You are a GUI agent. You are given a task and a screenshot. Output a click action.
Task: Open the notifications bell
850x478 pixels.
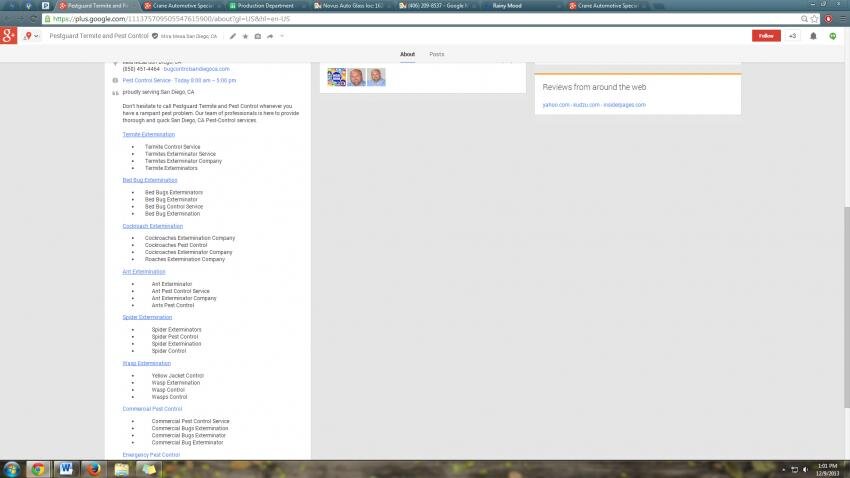pyautogui.click(x=813, y=36)
